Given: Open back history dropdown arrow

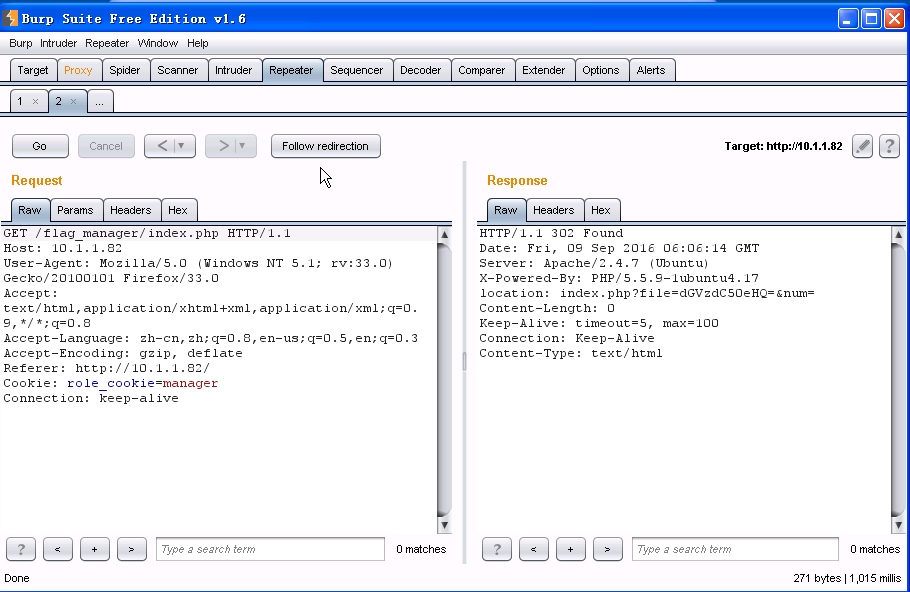Looking at the screenshot, I should [x=182, y=146].
